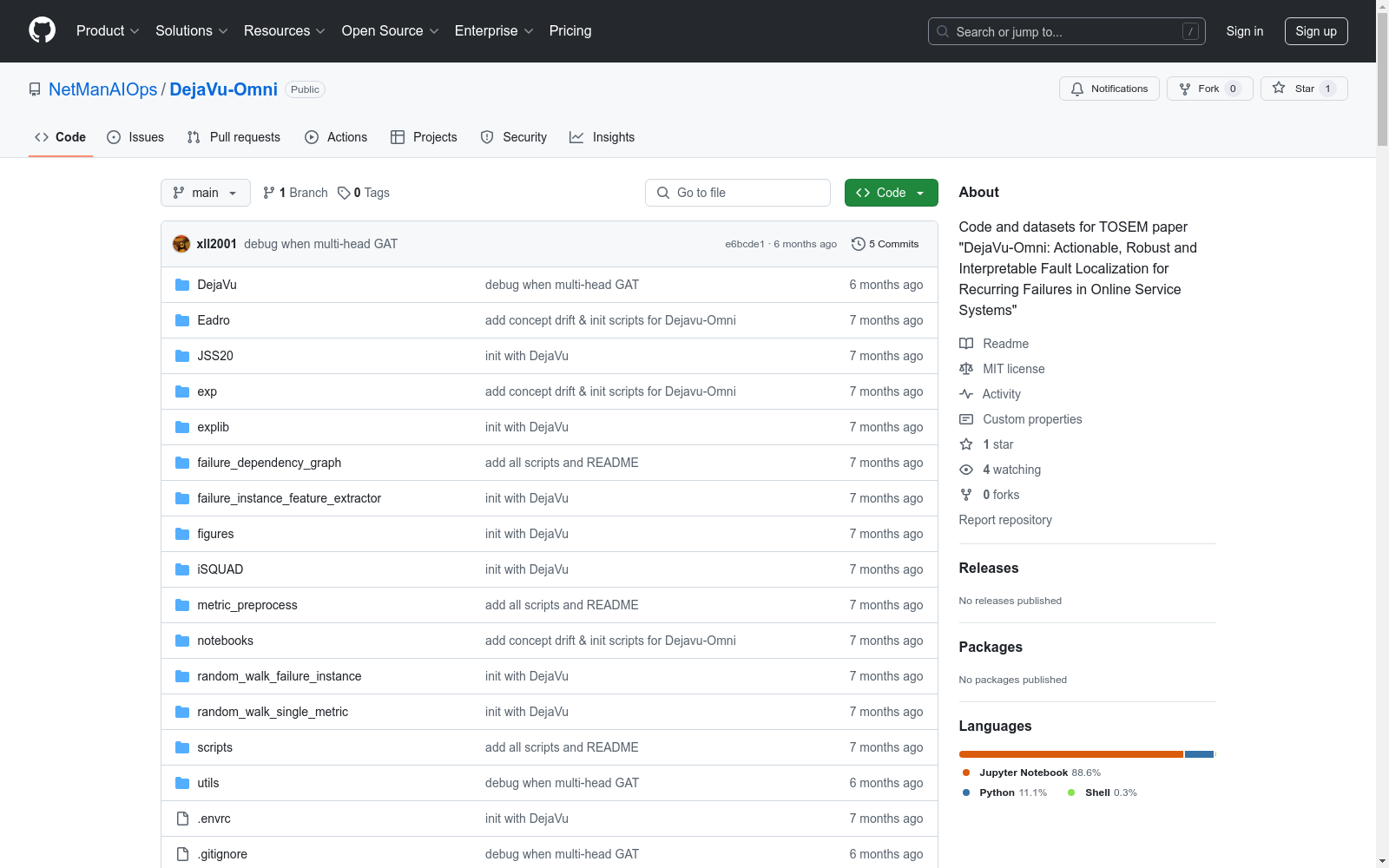Screen dimensions: 1389x868
Task: Click the Custom properties note icon
Action: tap(966, 419)
